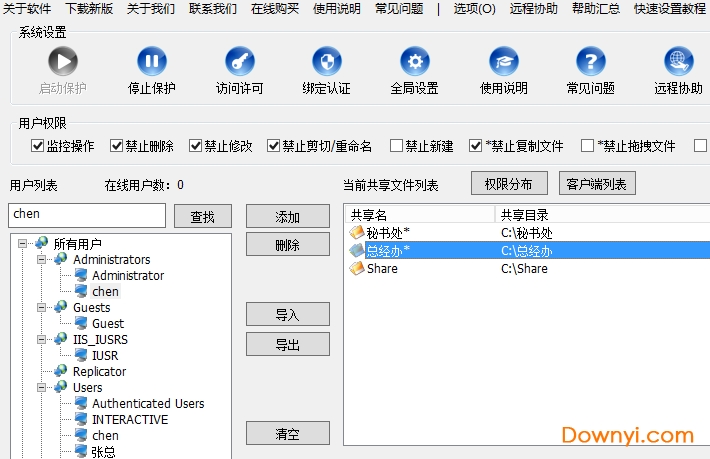Enable the 禁止新建 checkbox
The width and height of the screenshot is (710, 459).
click(x=396, y=146)
